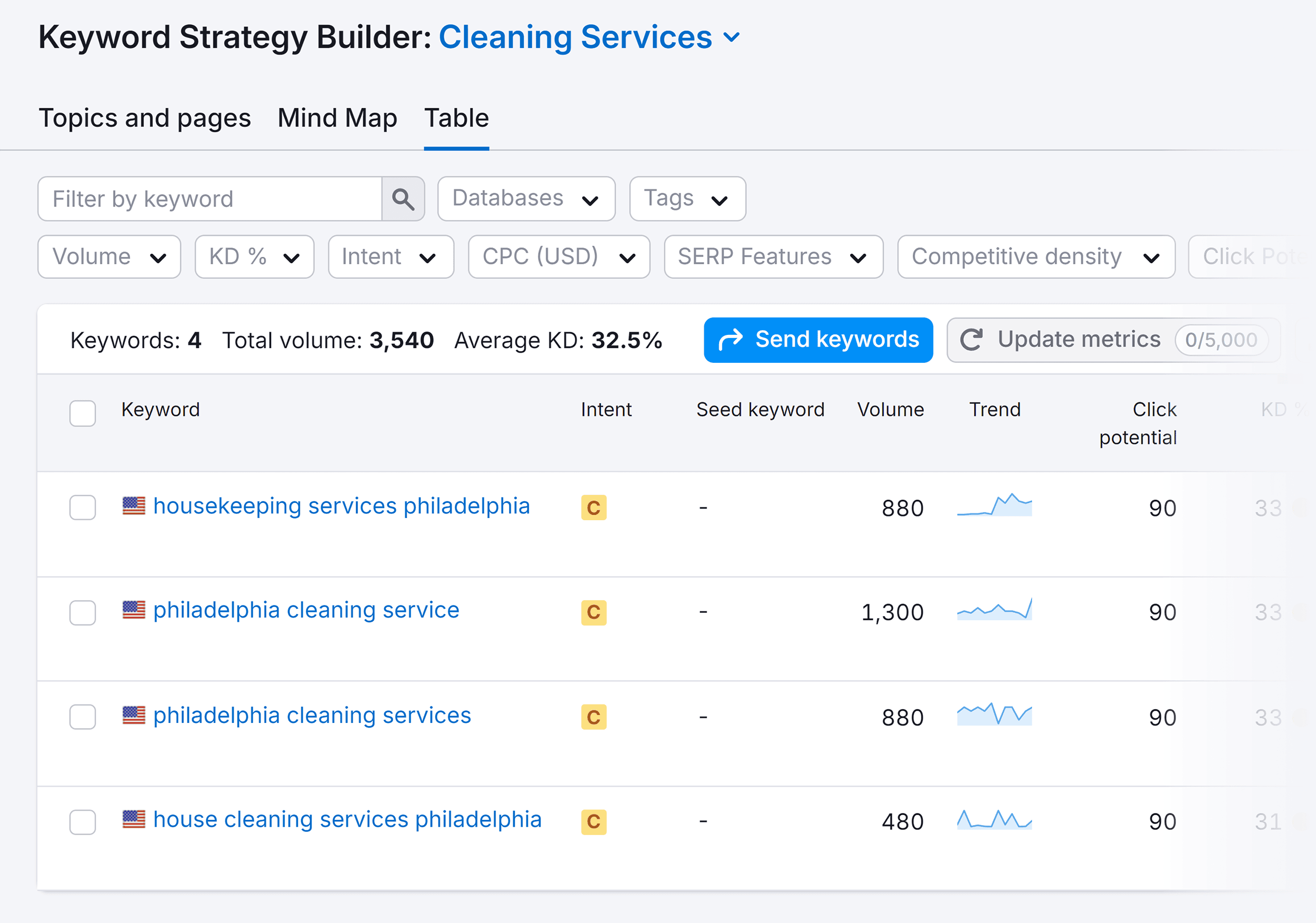Select all keywords with header checkbox
Screen dimensions: 1316x923
82,411
